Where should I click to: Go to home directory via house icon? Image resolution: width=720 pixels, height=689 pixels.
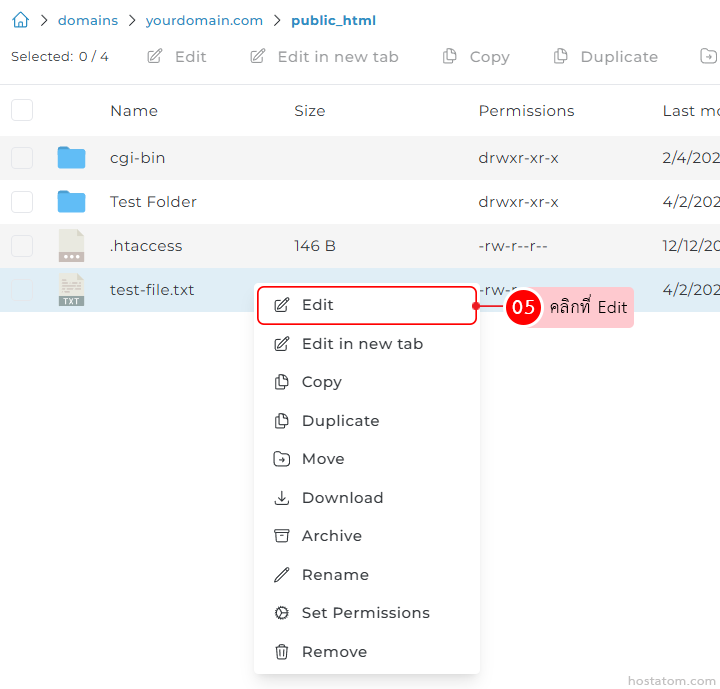click(x=20, y=20)
